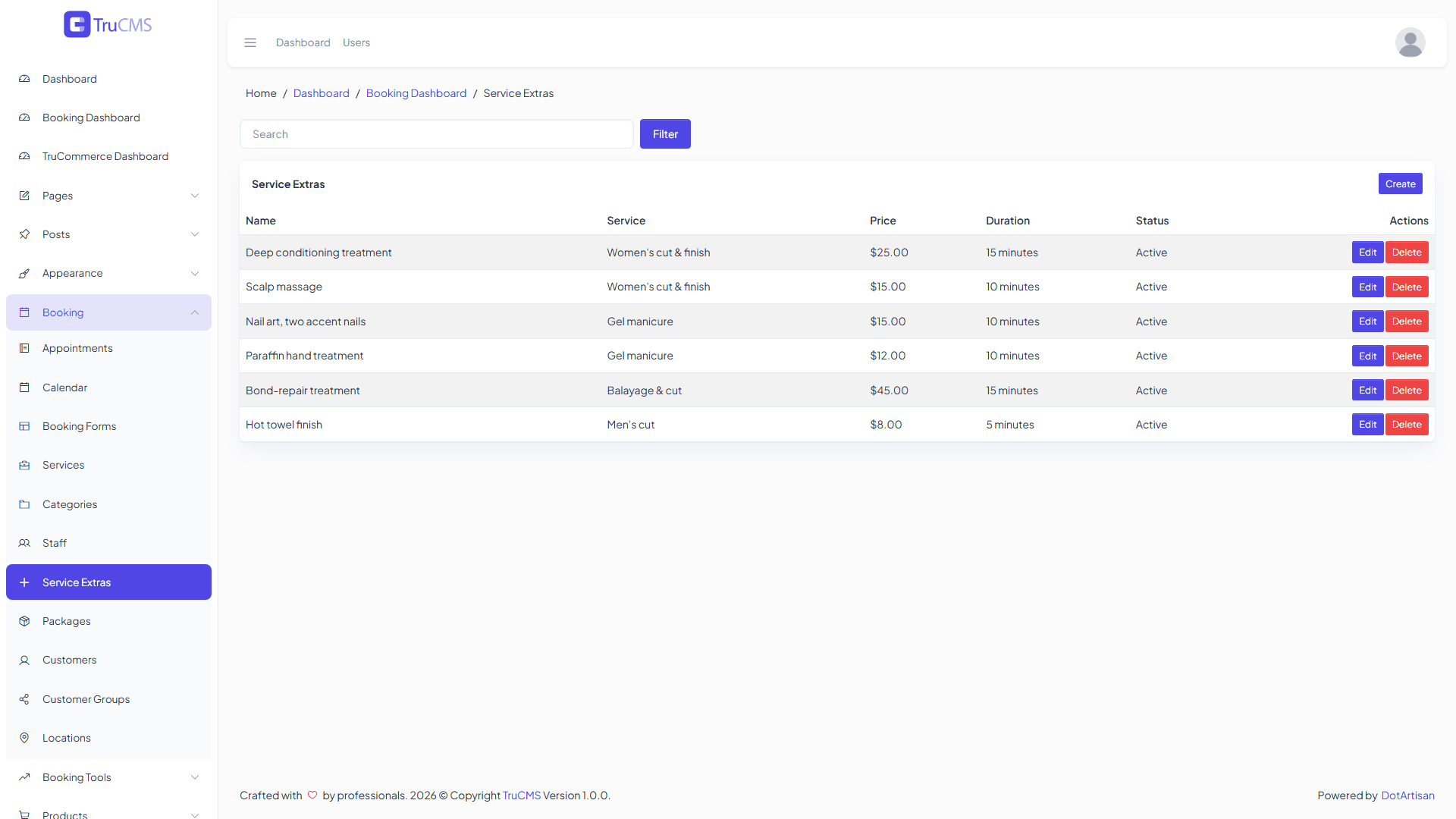Viewport: 1456px width, 819px height.
Task: Open Customer Groups in the sidebar
Action: coord(108,699)
